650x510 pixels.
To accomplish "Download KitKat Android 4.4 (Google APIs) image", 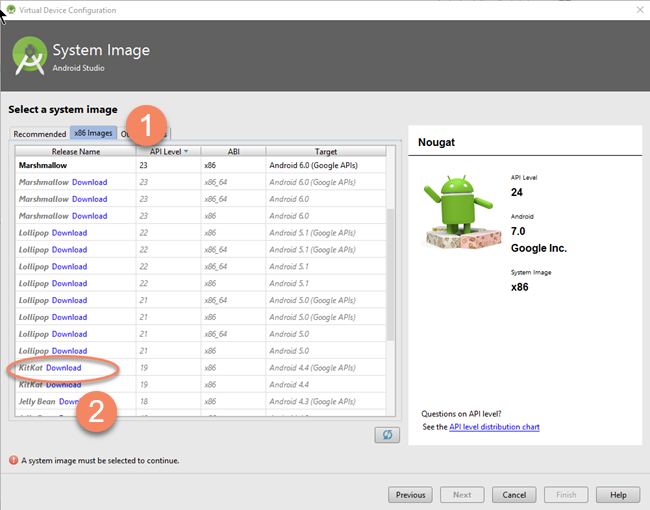I will 64,368.
